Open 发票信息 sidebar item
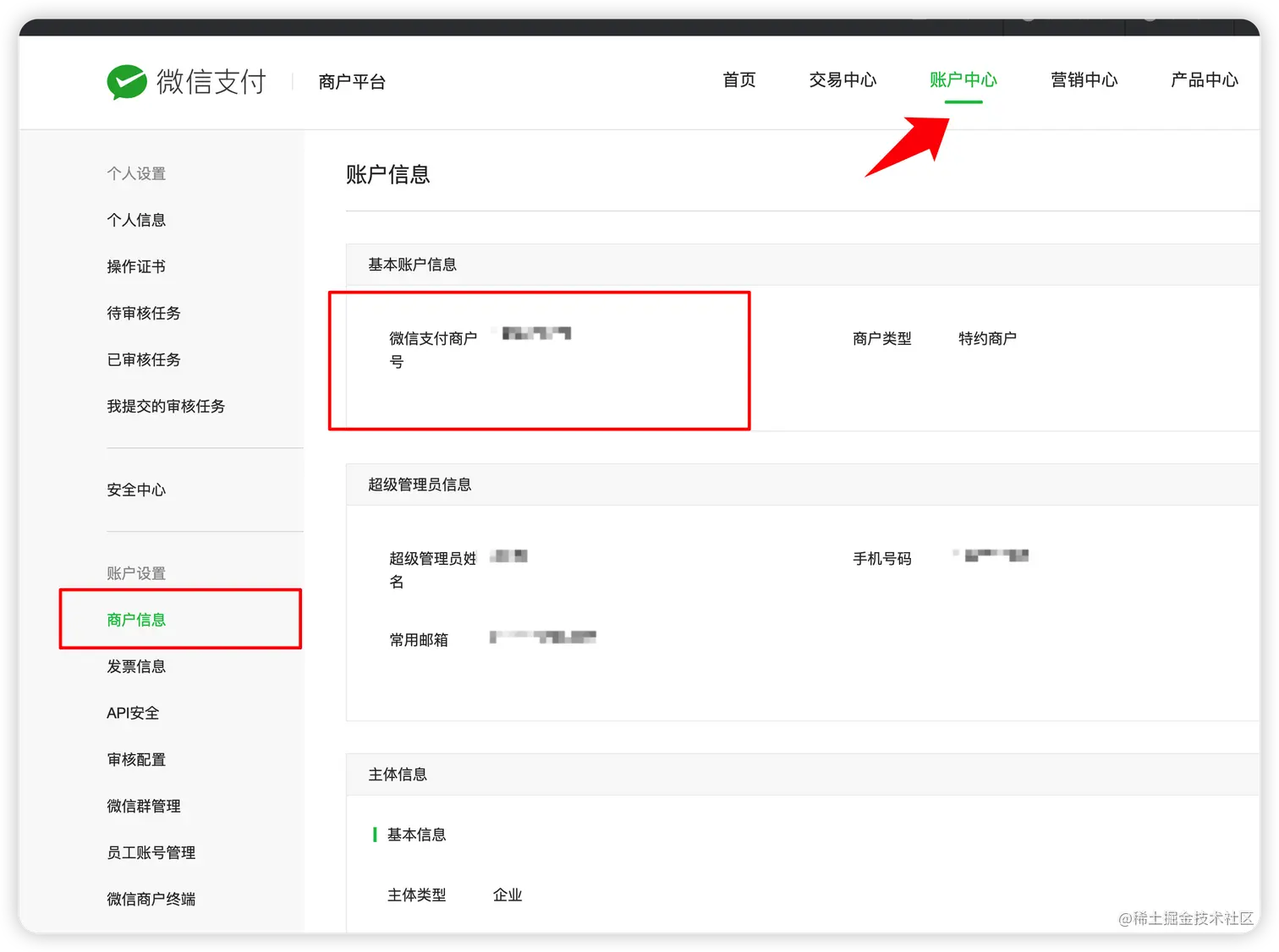 coord(136,666)
